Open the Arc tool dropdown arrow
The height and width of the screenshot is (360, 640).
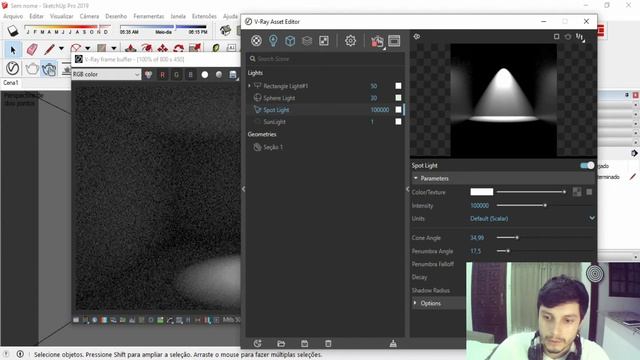tap(87, 49)
